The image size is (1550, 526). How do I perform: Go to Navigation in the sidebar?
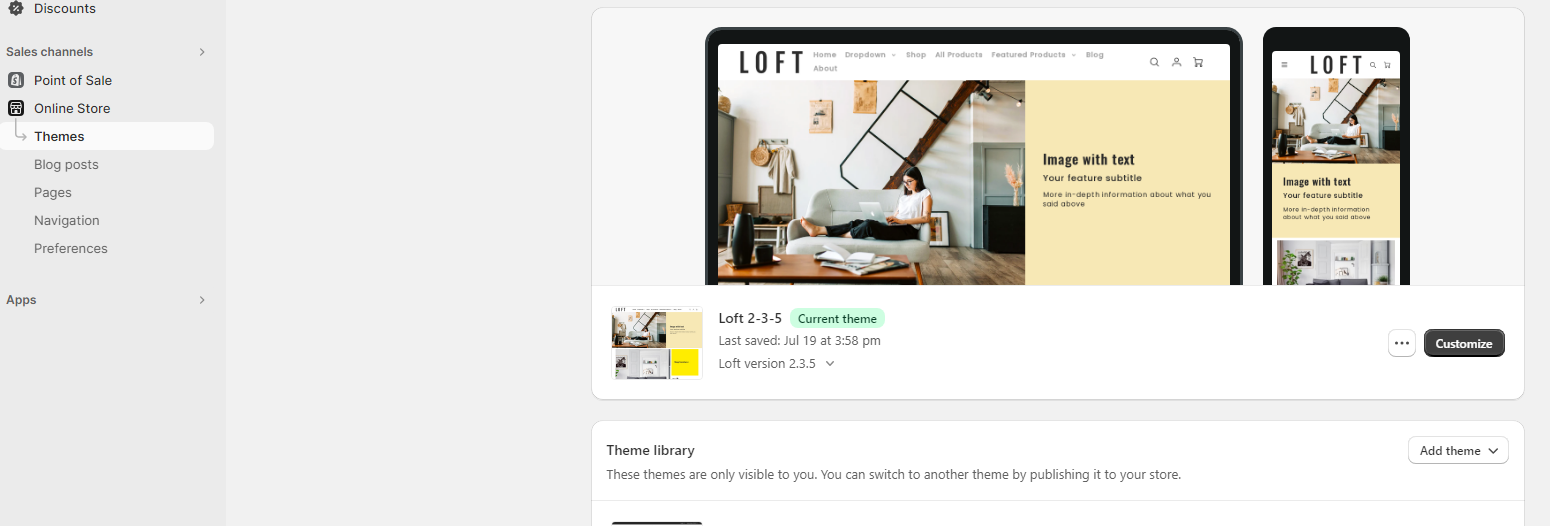coord(67,220)
